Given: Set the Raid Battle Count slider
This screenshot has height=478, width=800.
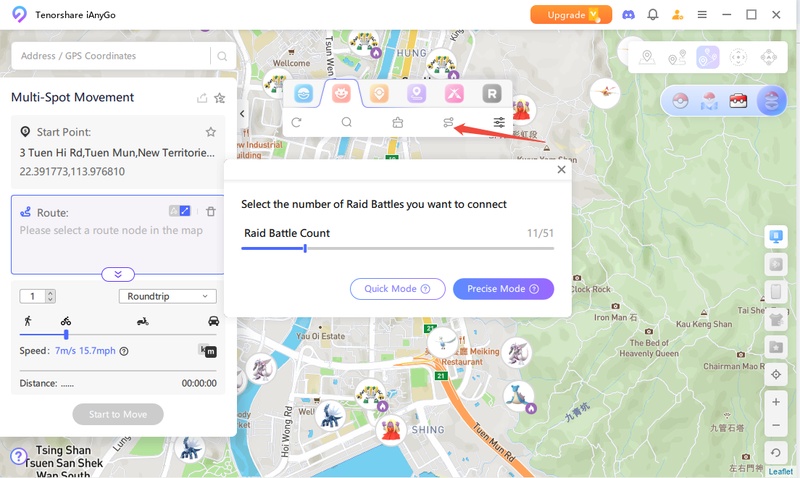Looking at the screenshot, I should 305,248.
